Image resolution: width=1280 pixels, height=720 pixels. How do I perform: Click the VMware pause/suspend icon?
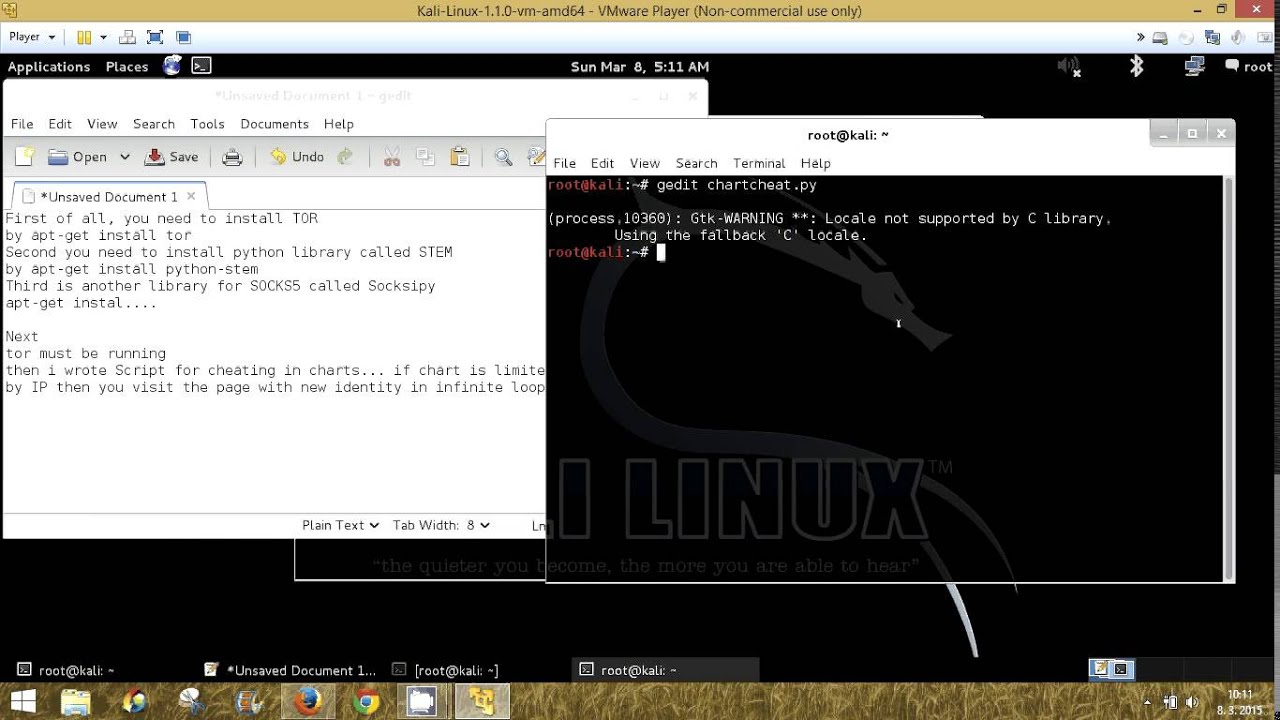click(x=84, y=37)
